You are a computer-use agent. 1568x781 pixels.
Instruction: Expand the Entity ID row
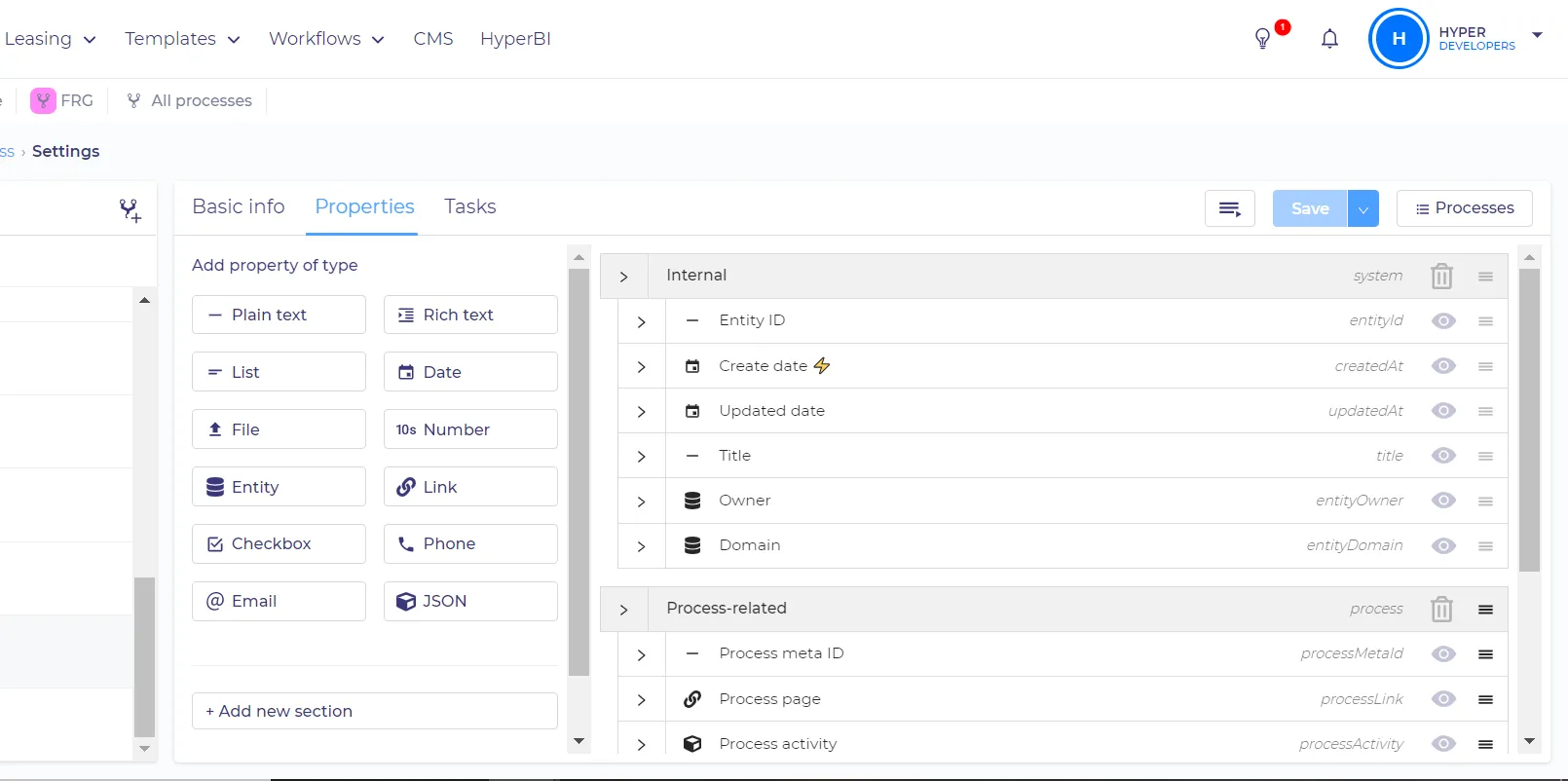coord(641,321)
